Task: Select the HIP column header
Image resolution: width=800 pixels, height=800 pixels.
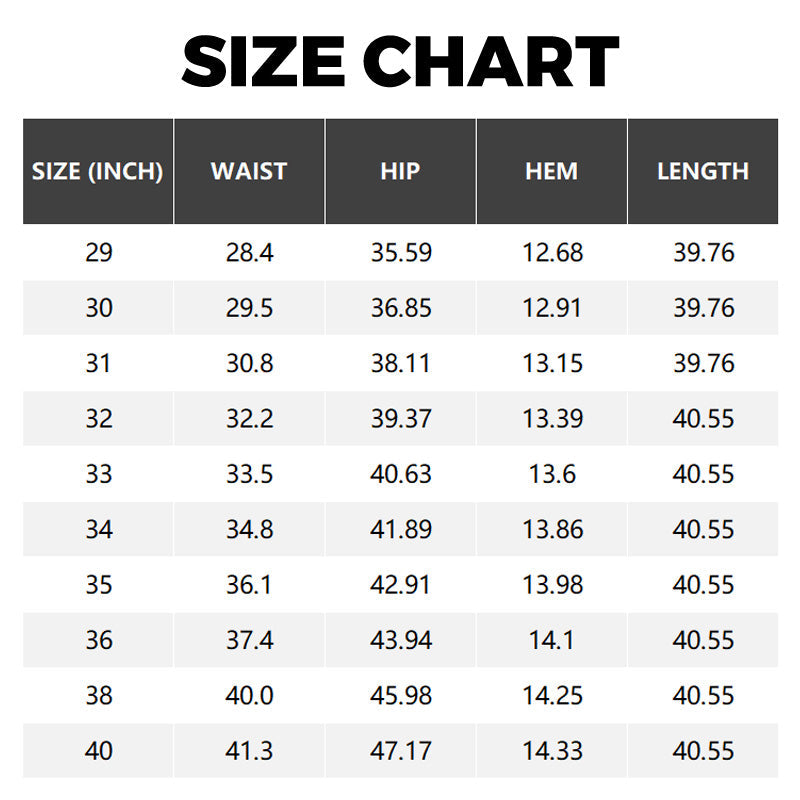Action: (x=401, y=171)
